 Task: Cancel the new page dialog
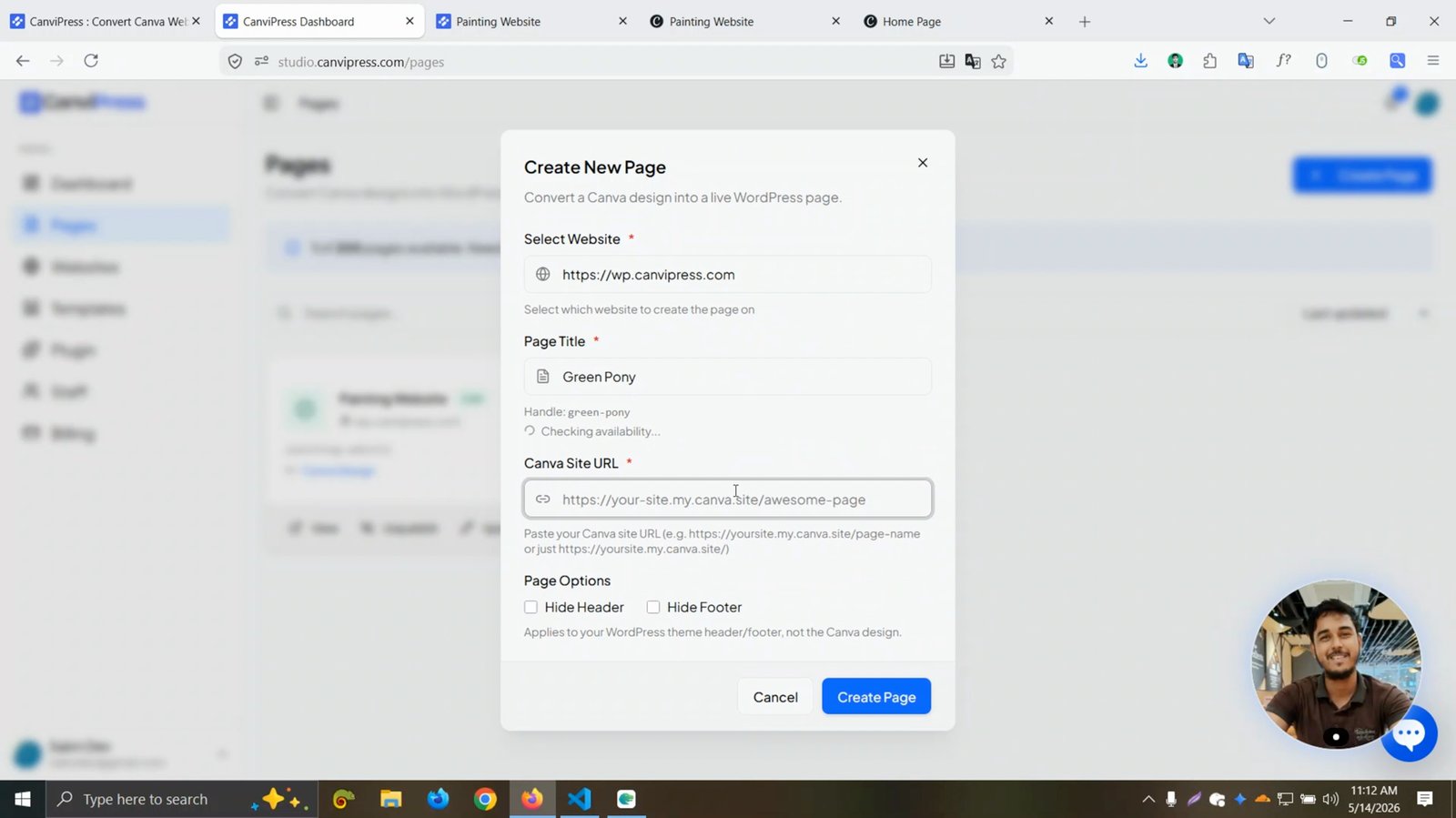click(775, 697)
